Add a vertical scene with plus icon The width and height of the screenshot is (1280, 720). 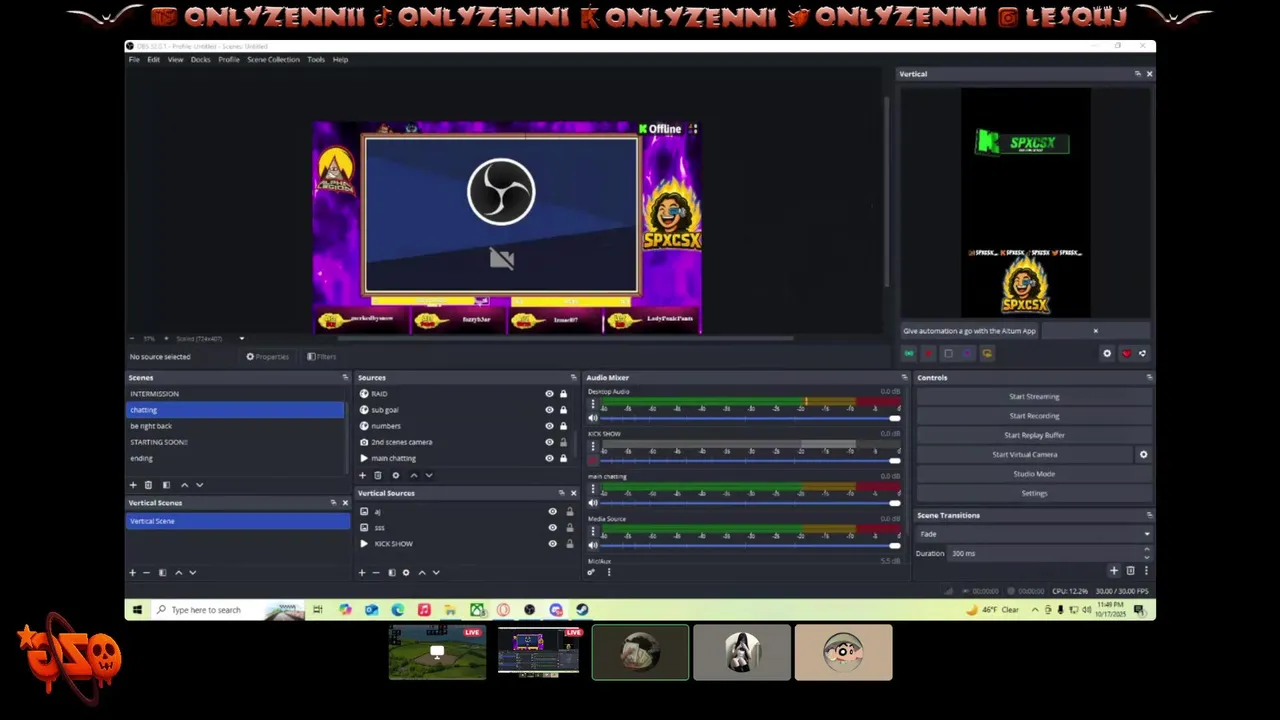[x=132, y=573]
